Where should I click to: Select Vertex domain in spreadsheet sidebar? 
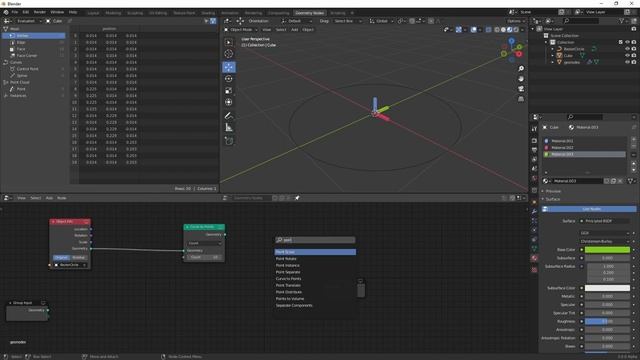click(33, 36)
